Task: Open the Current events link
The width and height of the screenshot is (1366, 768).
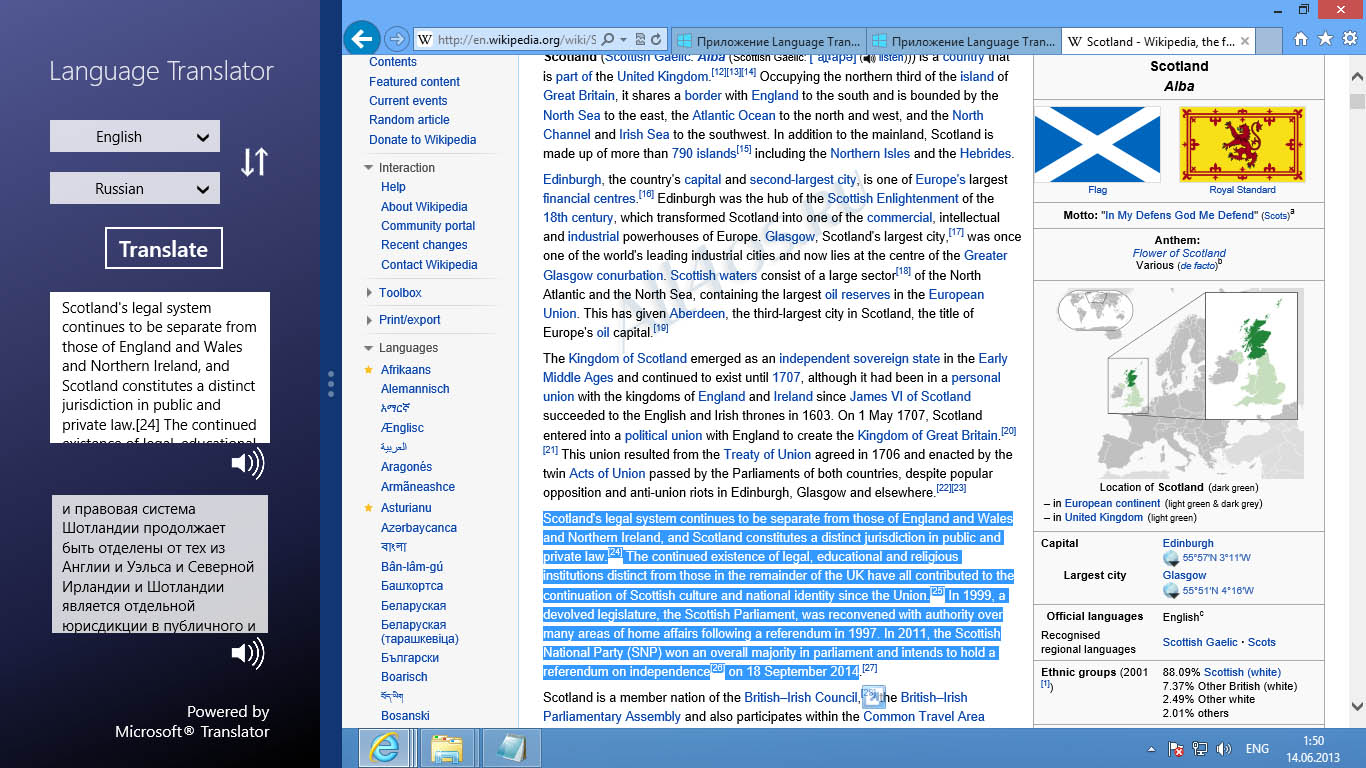Action: coord(408,101)
